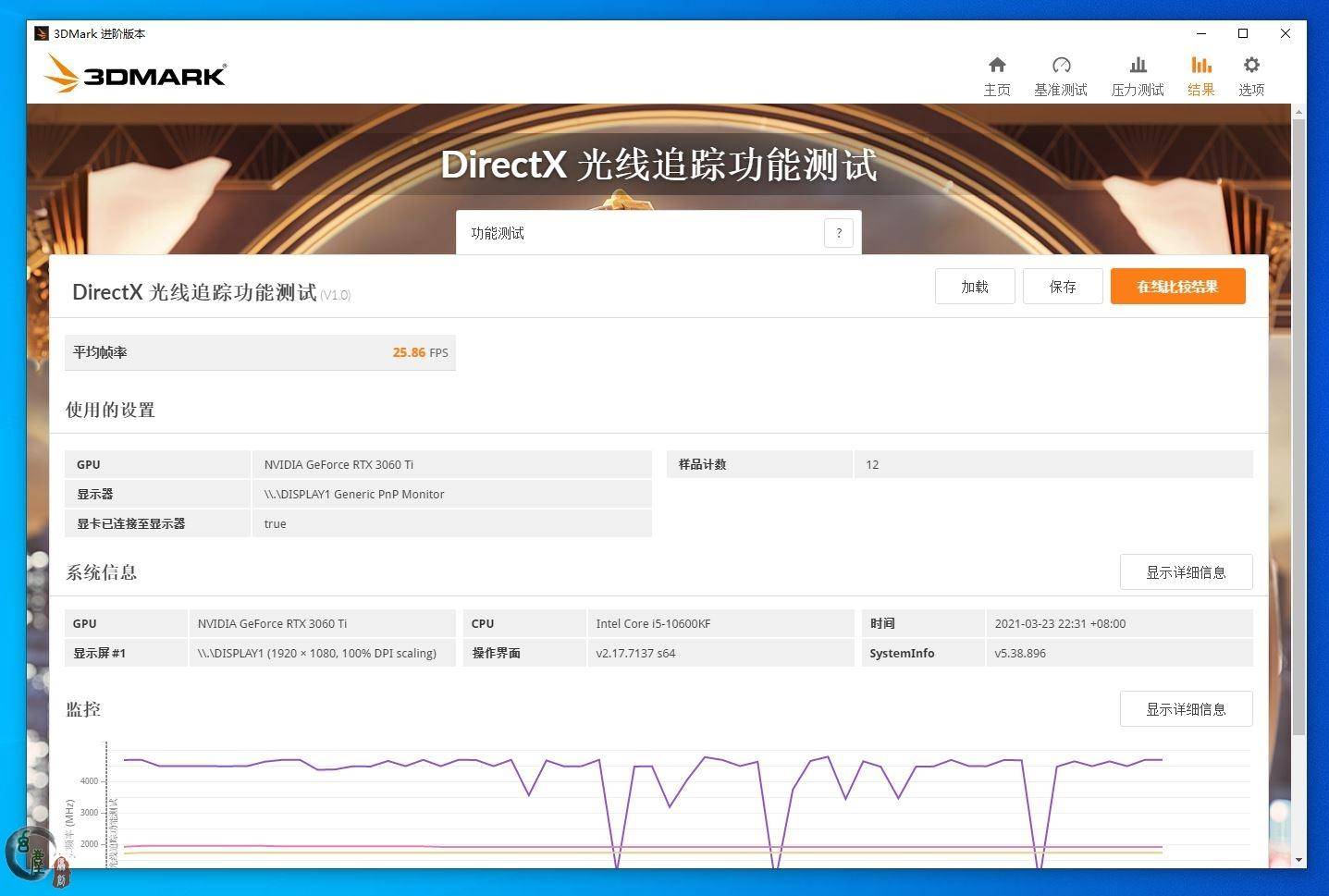Click the SystemInfo v5.38.896 value
This screenshot has height=896, width=1329.
1020,653
